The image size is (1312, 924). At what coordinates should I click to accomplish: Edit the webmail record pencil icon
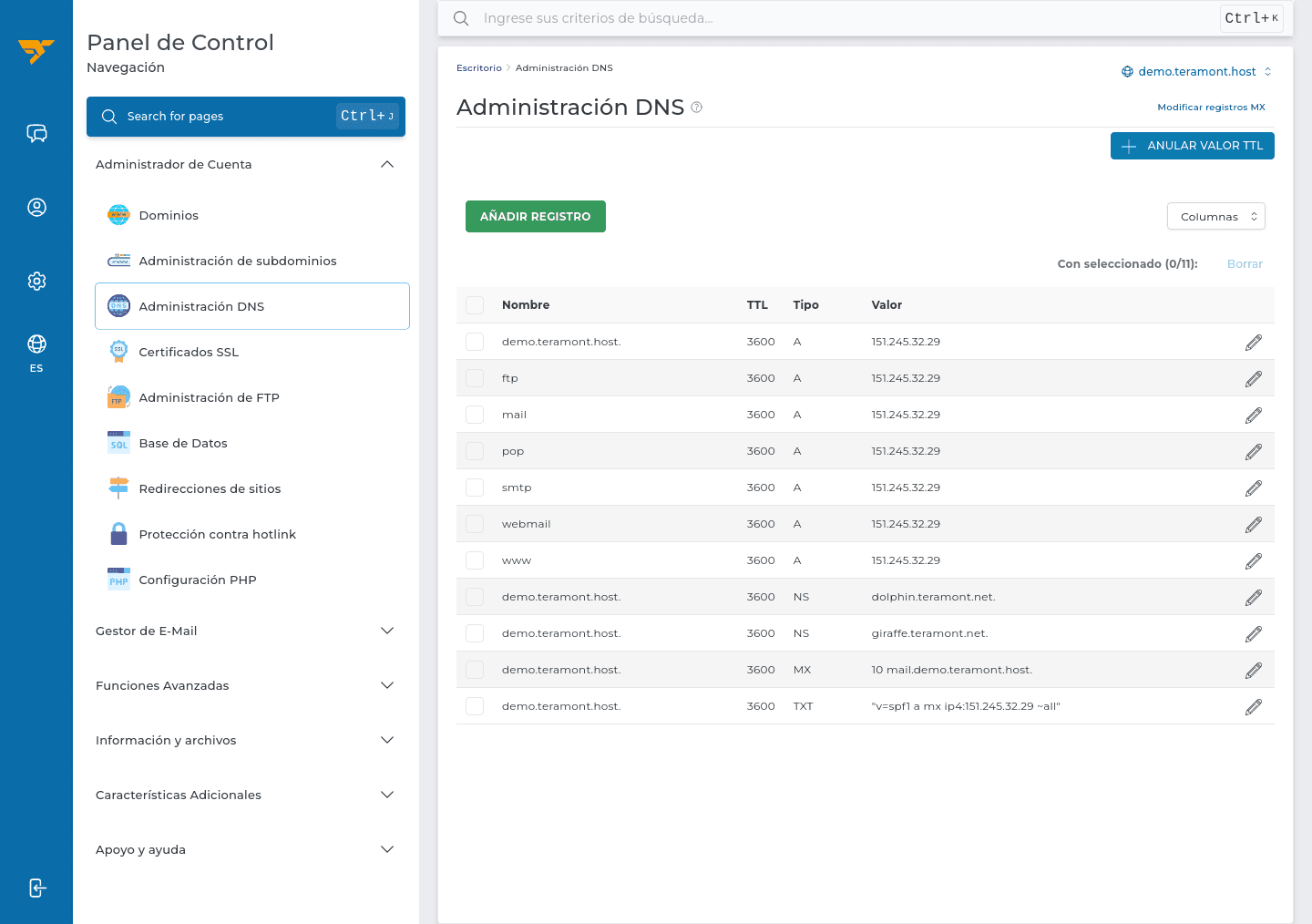pyautogui.click(x=1254, y=524)
